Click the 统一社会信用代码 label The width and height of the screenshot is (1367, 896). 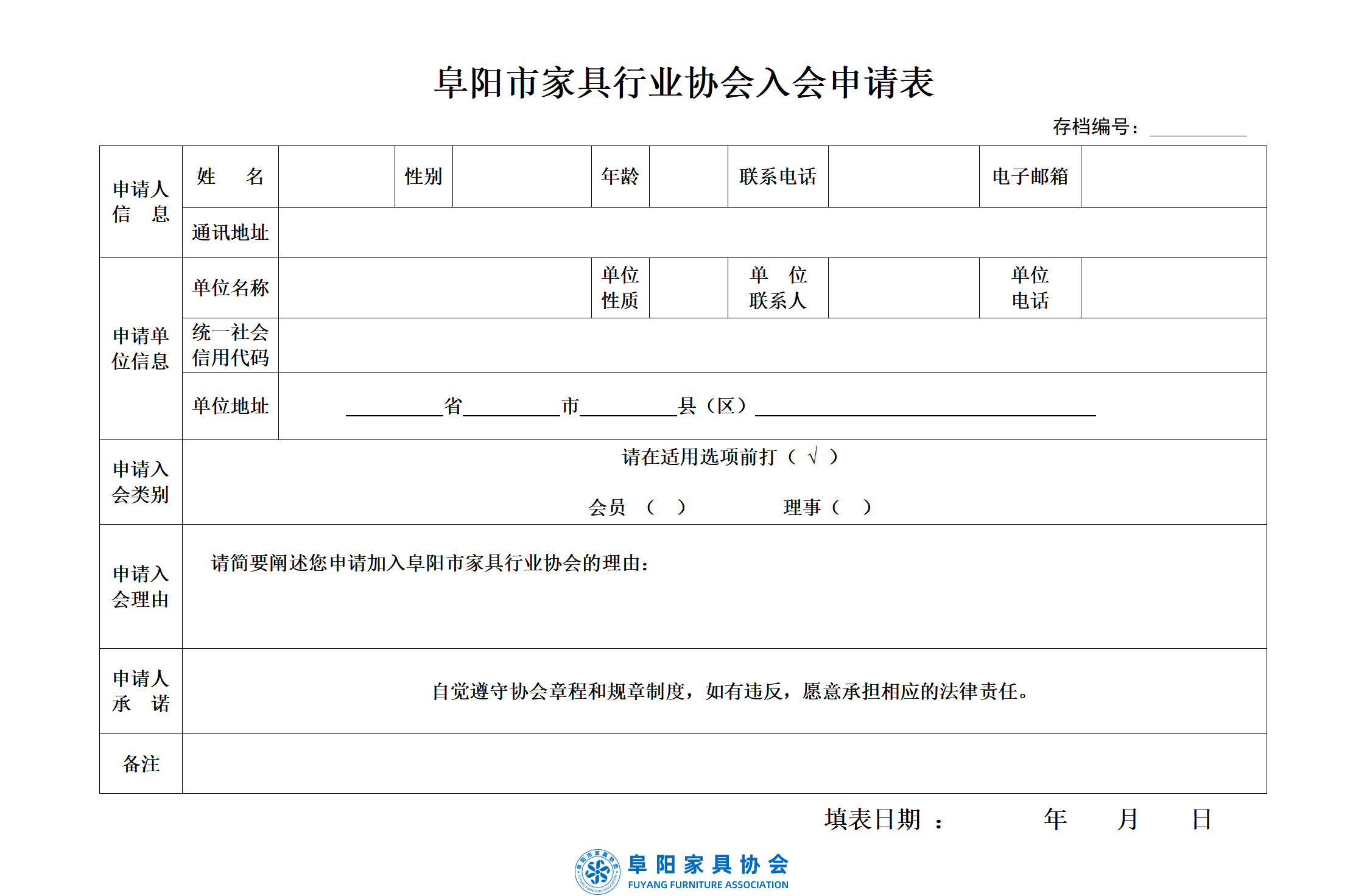[x=230, y=345]
